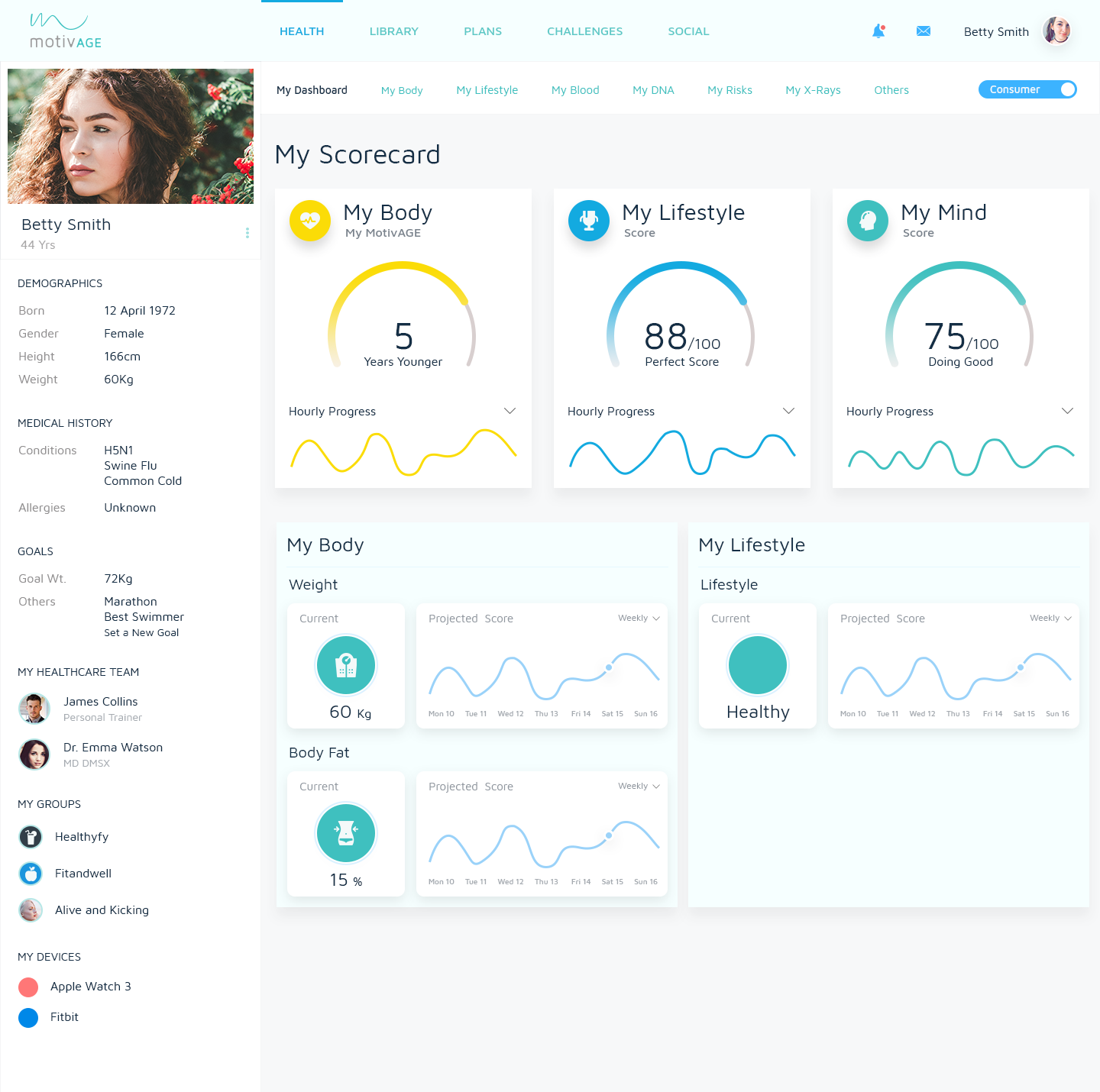Select the My Lifestyle sub-tab

[x=487, y=90]
